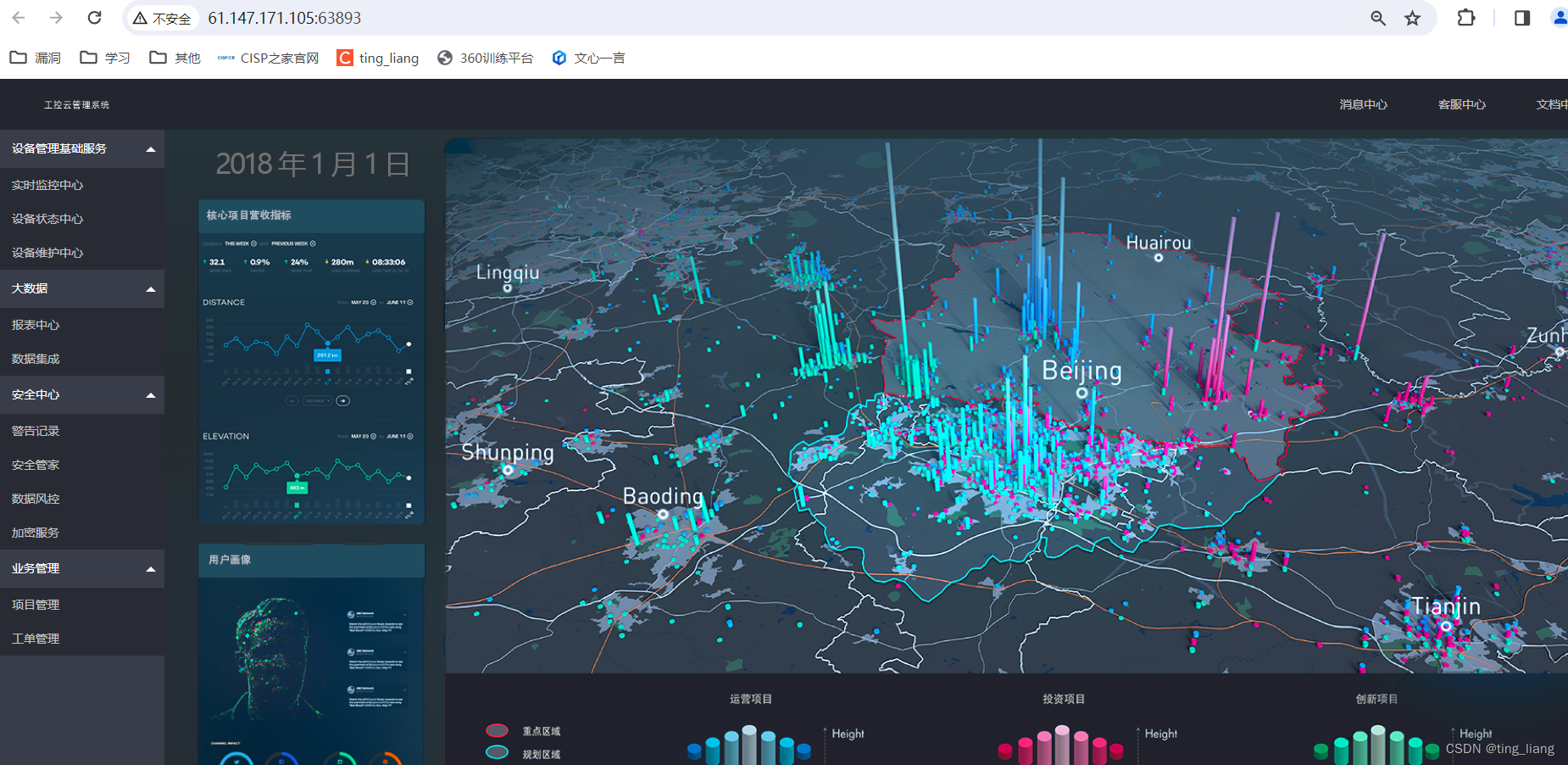The image size is (1568, 765).
Task: Open the zoom magnifier icon in address bar
Action: (x=1378, y=18)
